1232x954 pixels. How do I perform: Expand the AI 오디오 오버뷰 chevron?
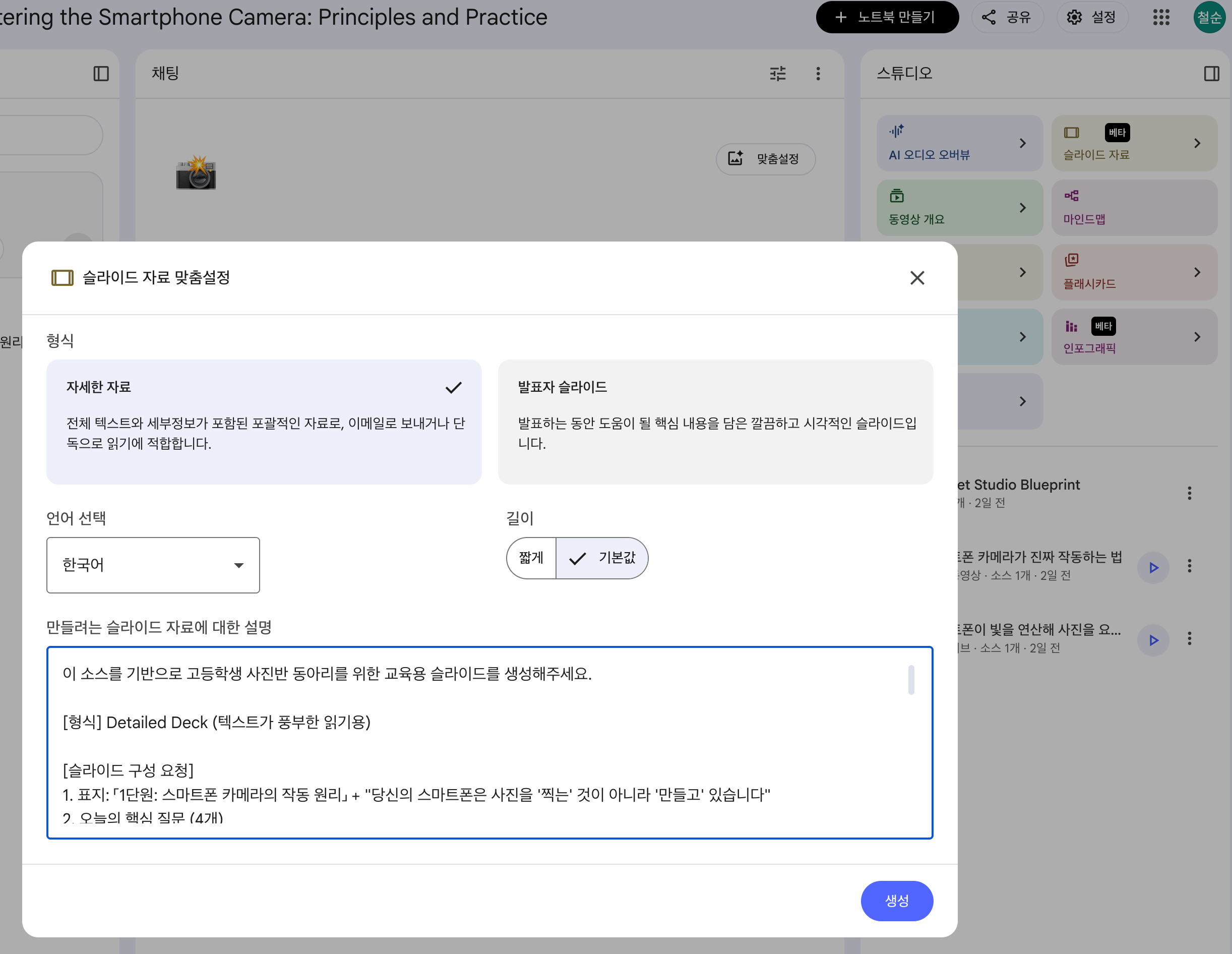[x=1022, y=143]
